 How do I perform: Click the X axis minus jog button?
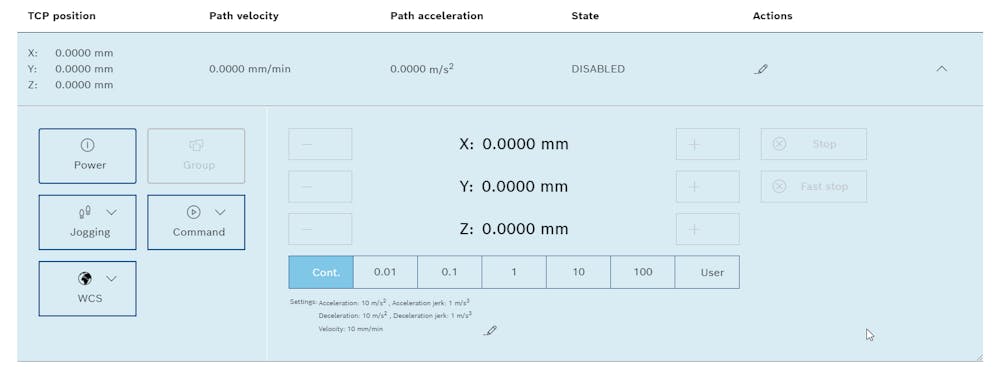pos(320,144)
